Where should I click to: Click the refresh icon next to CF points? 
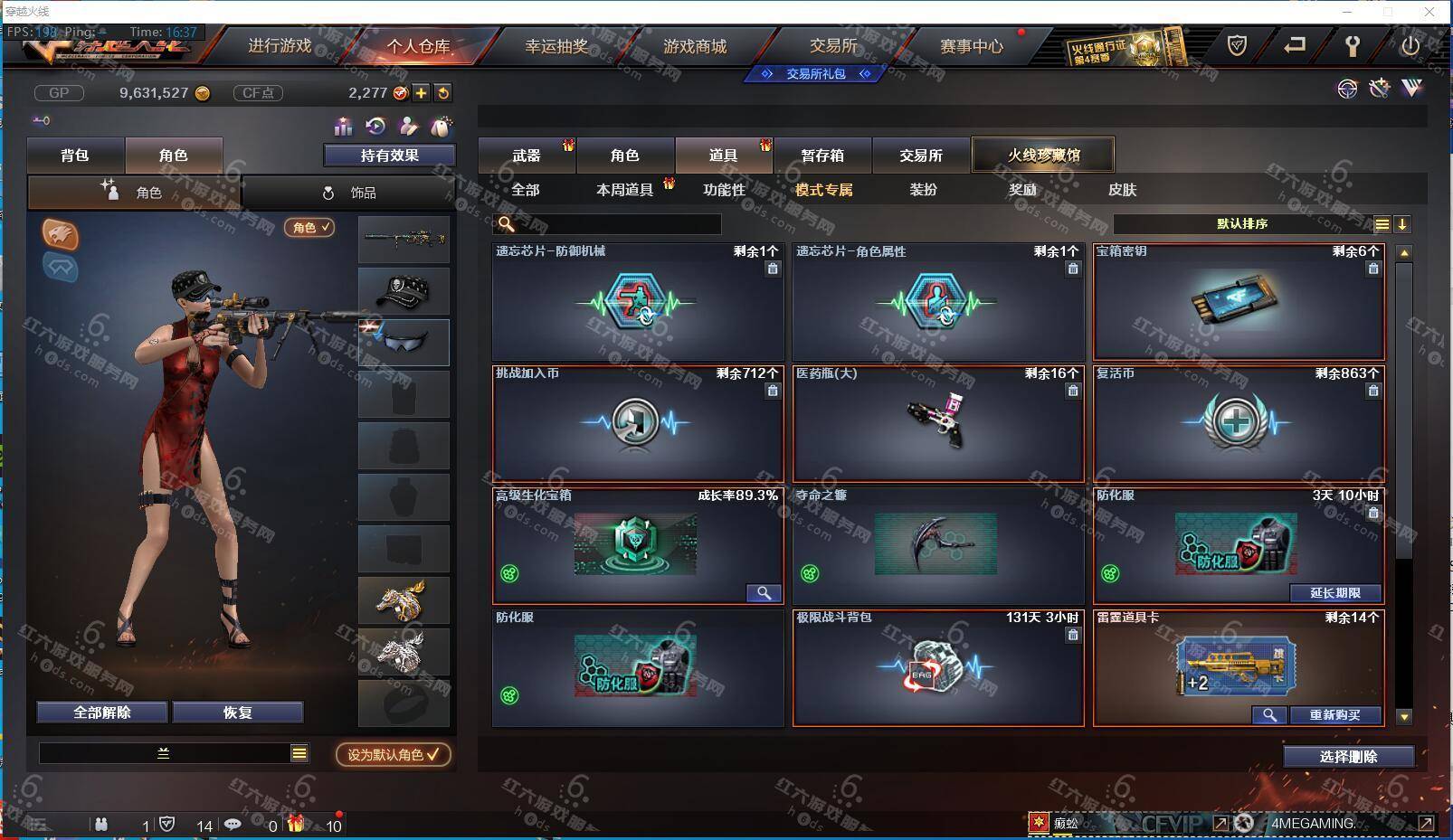(x=442, y=92)
